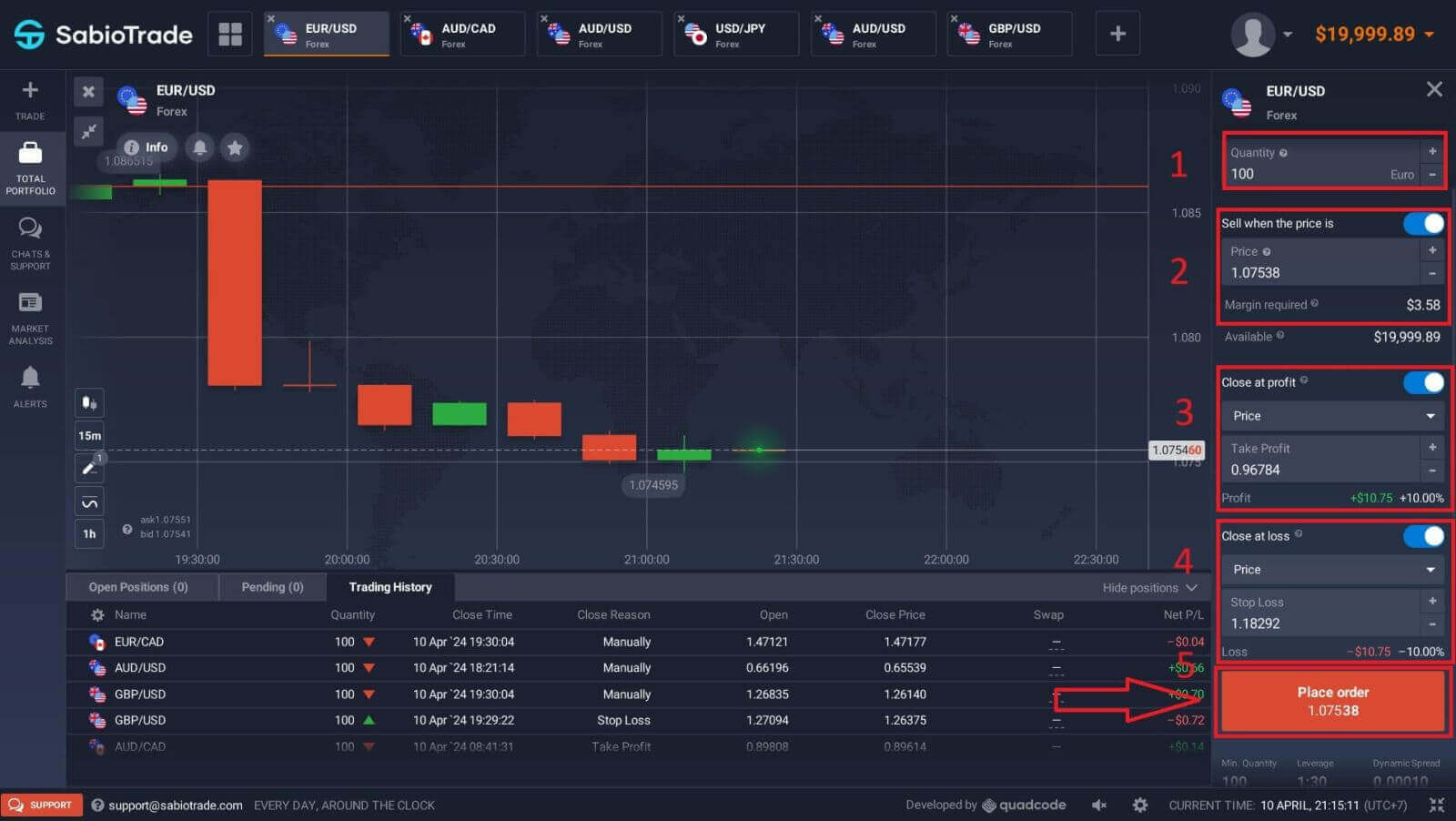This screenshot has height=821, width=1456.
Task: Open the indicators tool (wavy line icon)
Action: coord(88,501)
